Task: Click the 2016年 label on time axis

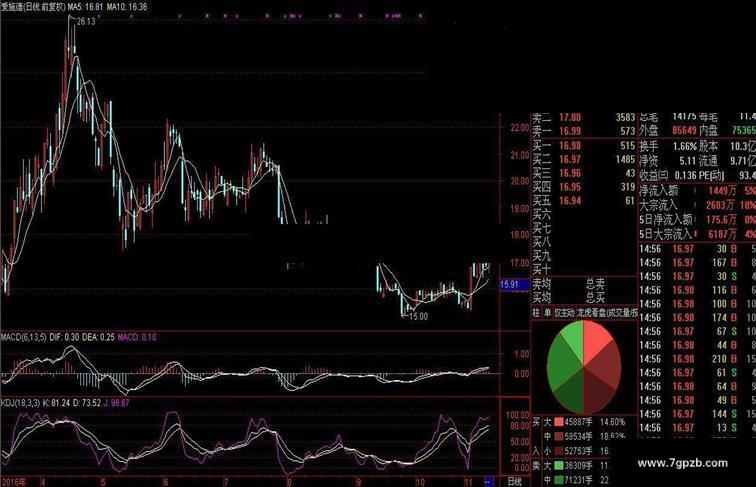Action: (x=14, y=482)
